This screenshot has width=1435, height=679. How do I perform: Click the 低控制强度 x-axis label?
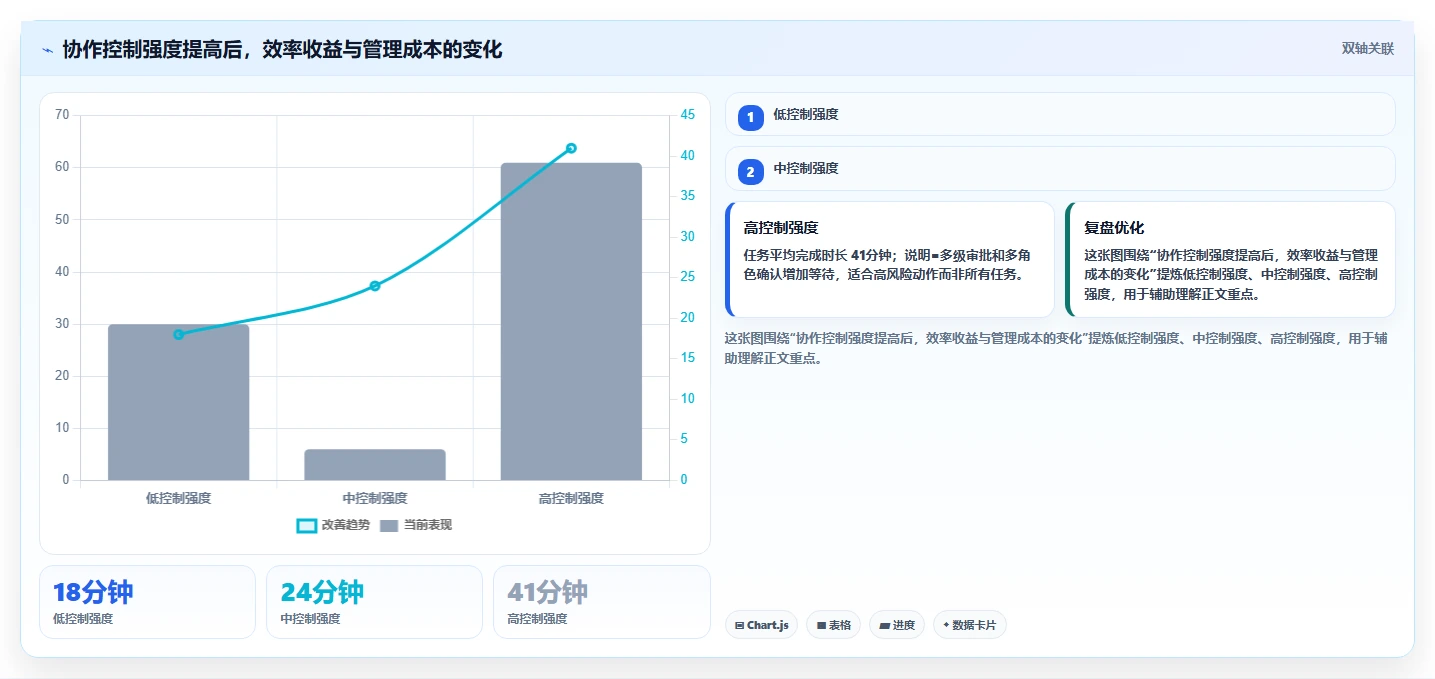[x=178, y=498]
